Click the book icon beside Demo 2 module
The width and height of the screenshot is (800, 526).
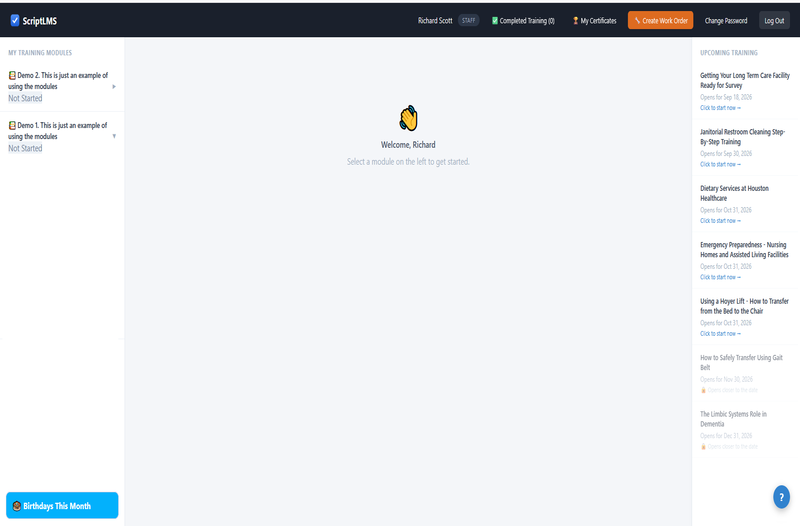click(x=12, y=76)
